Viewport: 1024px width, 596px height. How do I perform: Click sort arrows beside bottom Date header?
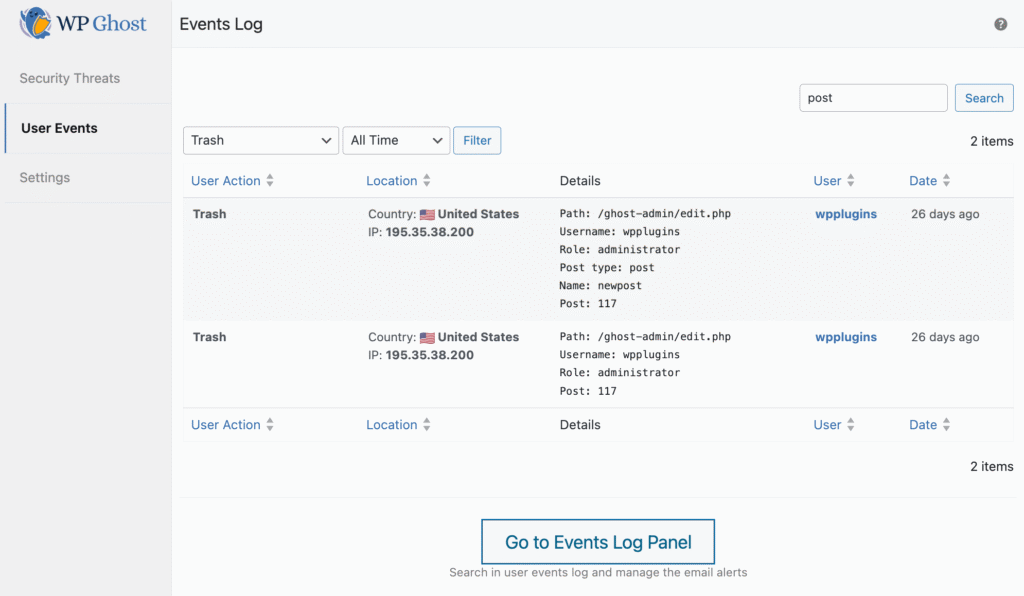(x=946, y=425)
